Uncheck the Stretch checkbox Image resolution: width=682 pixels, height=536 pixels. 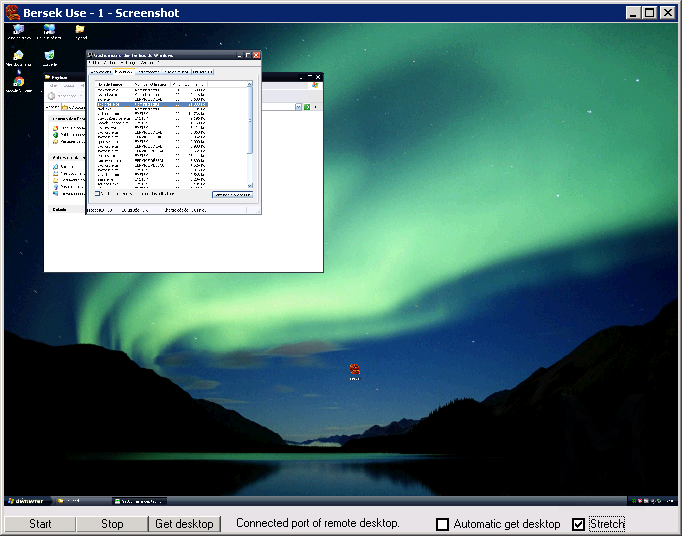(x=578, y=525)
